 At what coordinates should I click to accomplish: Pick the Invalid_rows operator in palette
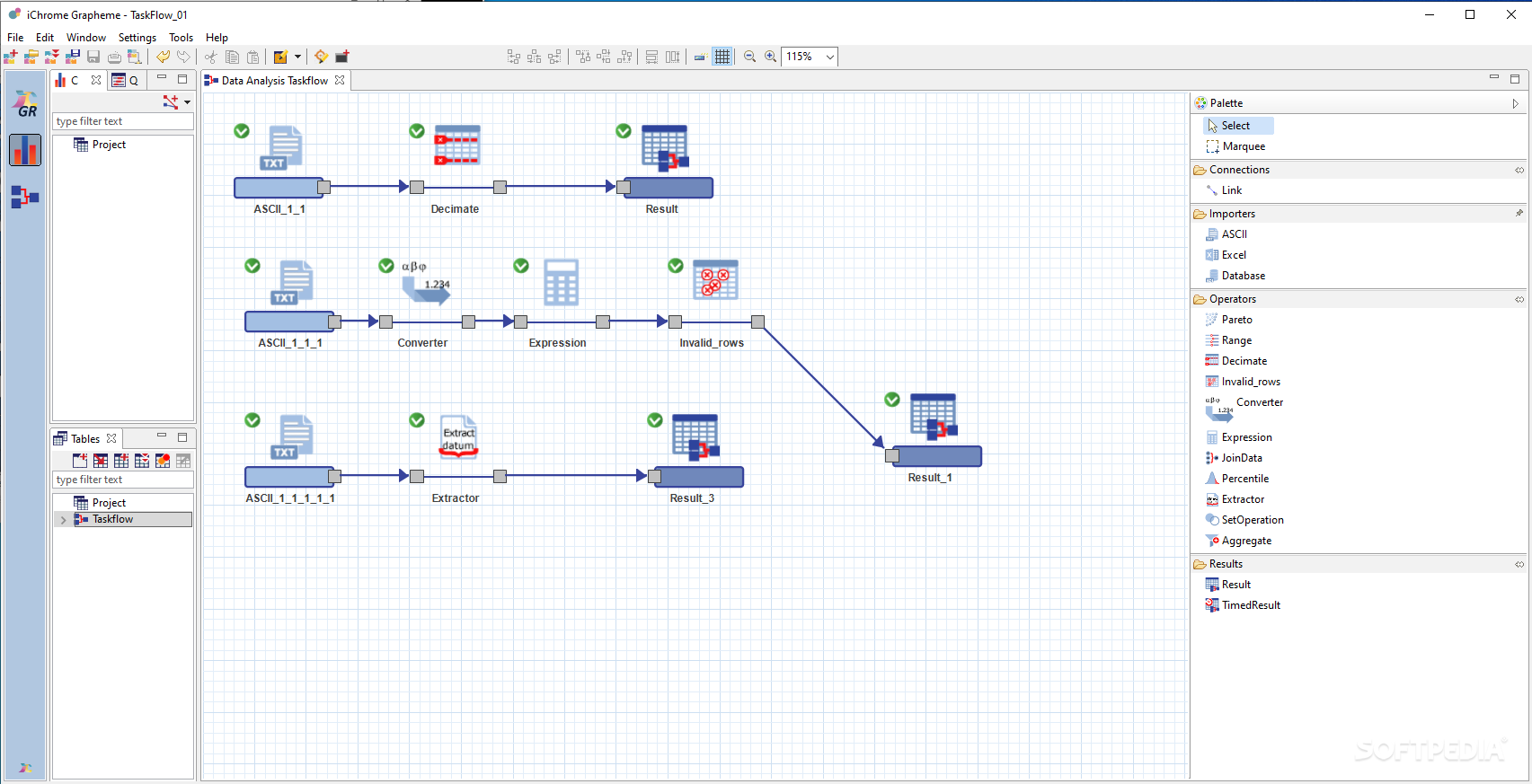[x=1244, y=382]
